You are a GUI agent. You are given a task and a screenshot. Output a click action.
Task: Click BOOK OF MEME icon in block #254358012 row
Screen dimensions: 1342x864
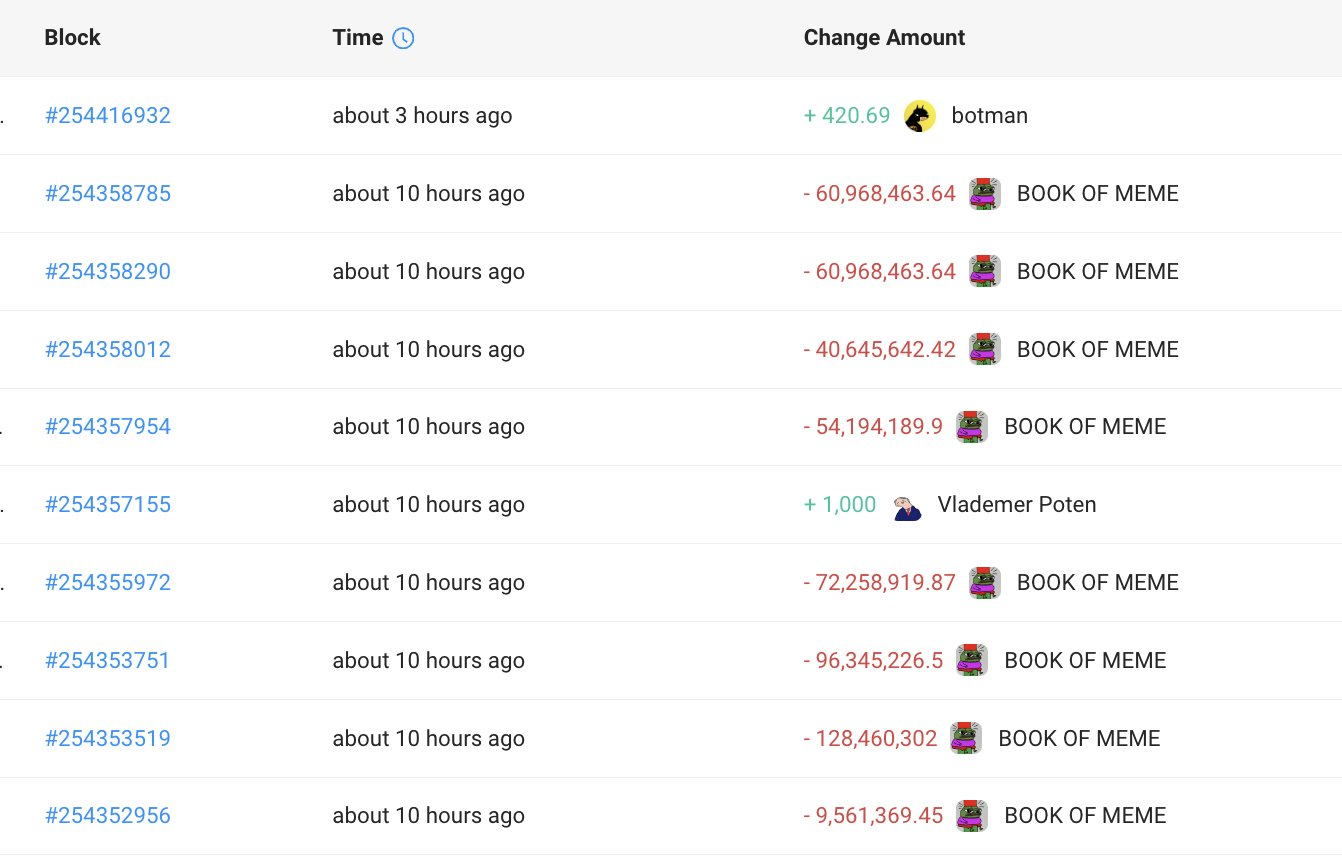pyautogui.click(x=985, y=349)
